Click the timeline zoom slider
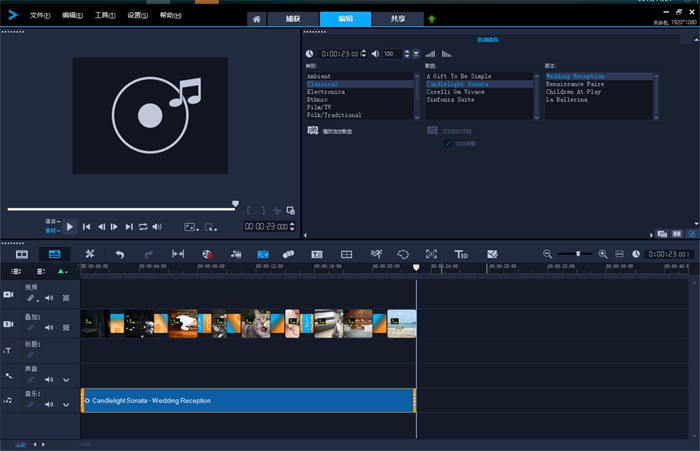Screen dimensions: 700x451 pyautogui.click(x=577, y=255)
